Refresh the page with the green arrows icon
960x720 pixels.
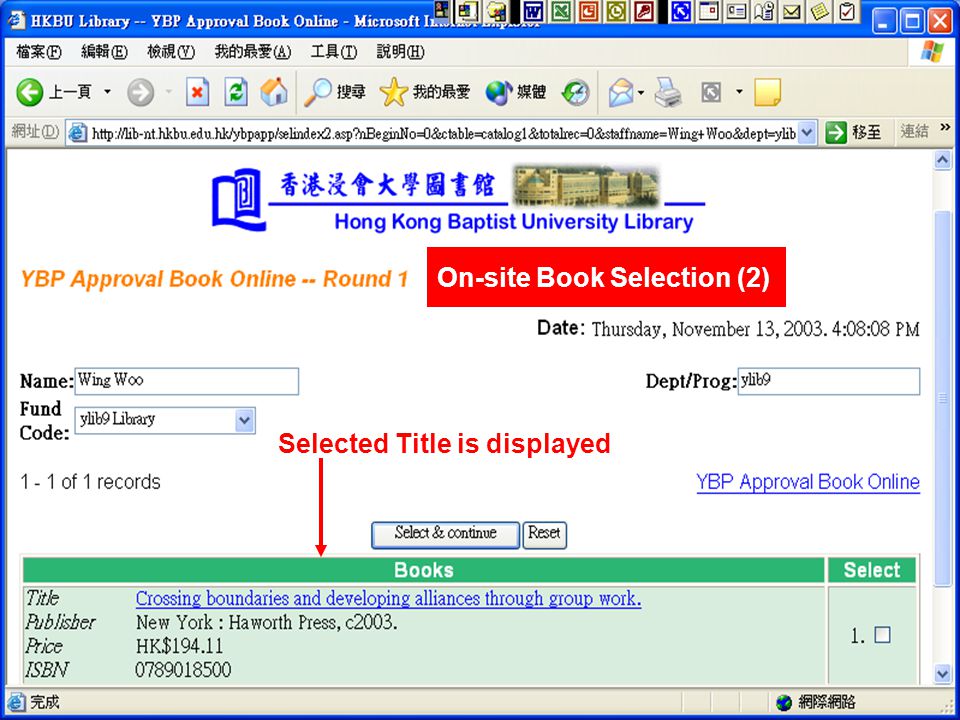[236, 92]
